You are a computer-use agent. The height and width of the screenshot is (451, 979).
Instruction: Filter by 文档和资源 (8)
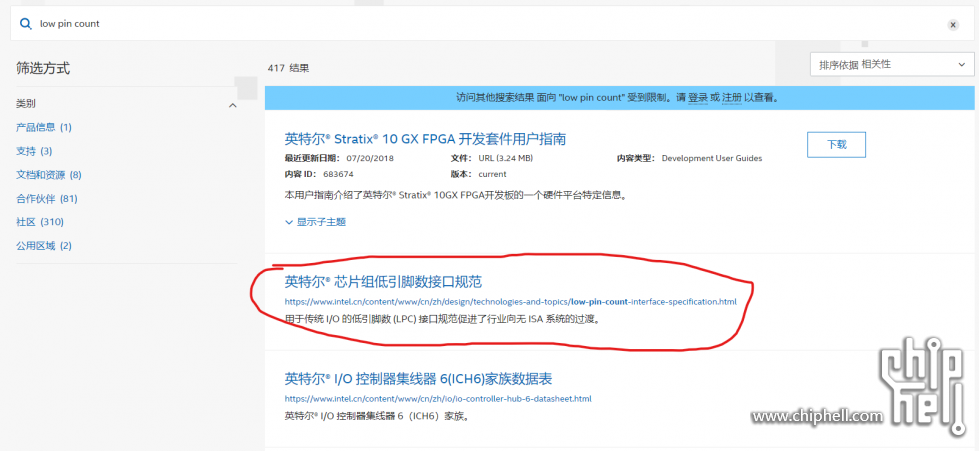coord(49,175)
